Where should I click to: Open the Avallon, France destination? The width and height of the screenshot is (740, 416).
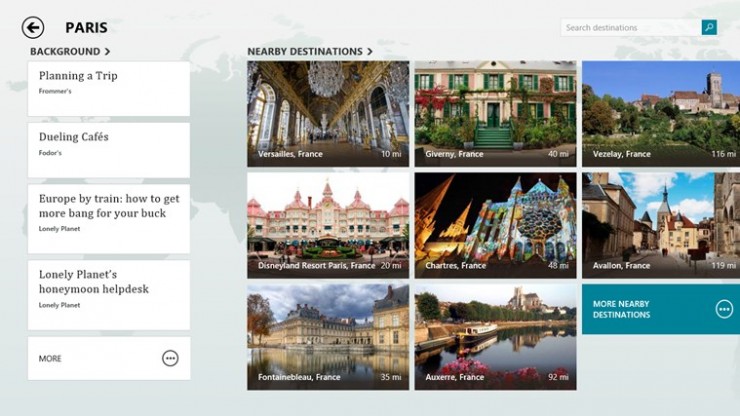click(660, 225)
